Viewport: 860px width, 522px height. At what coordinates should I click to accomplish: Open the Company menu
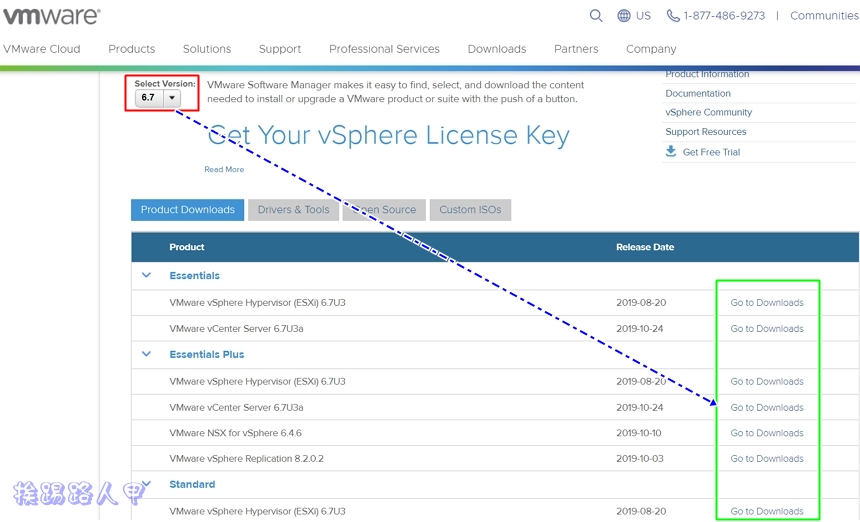coord(651,49)
